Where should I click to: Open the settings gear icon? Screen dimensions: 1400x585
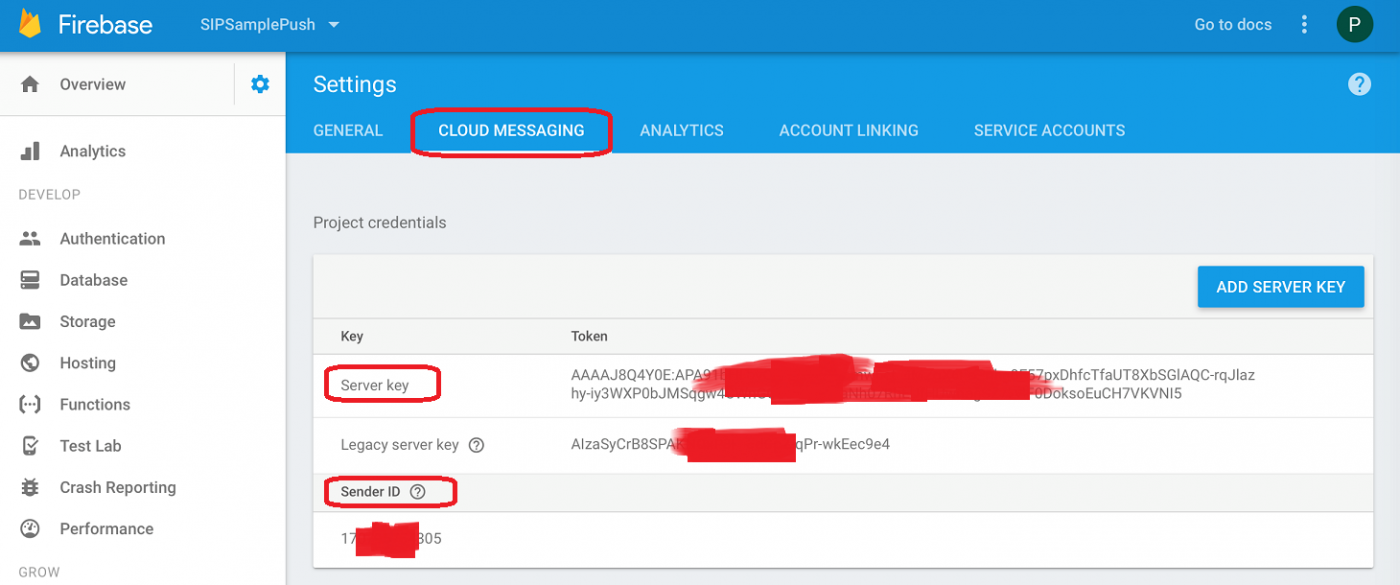(x=260, y=85)
